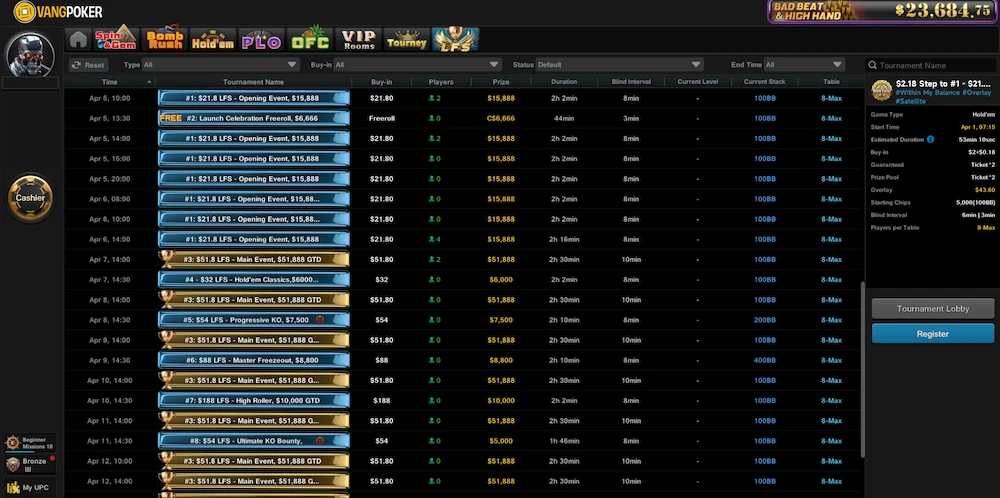Select Apr 12, 10:00 Main Event tournament
This screenshot has width=1000, height=498.
tap(254, 461)
